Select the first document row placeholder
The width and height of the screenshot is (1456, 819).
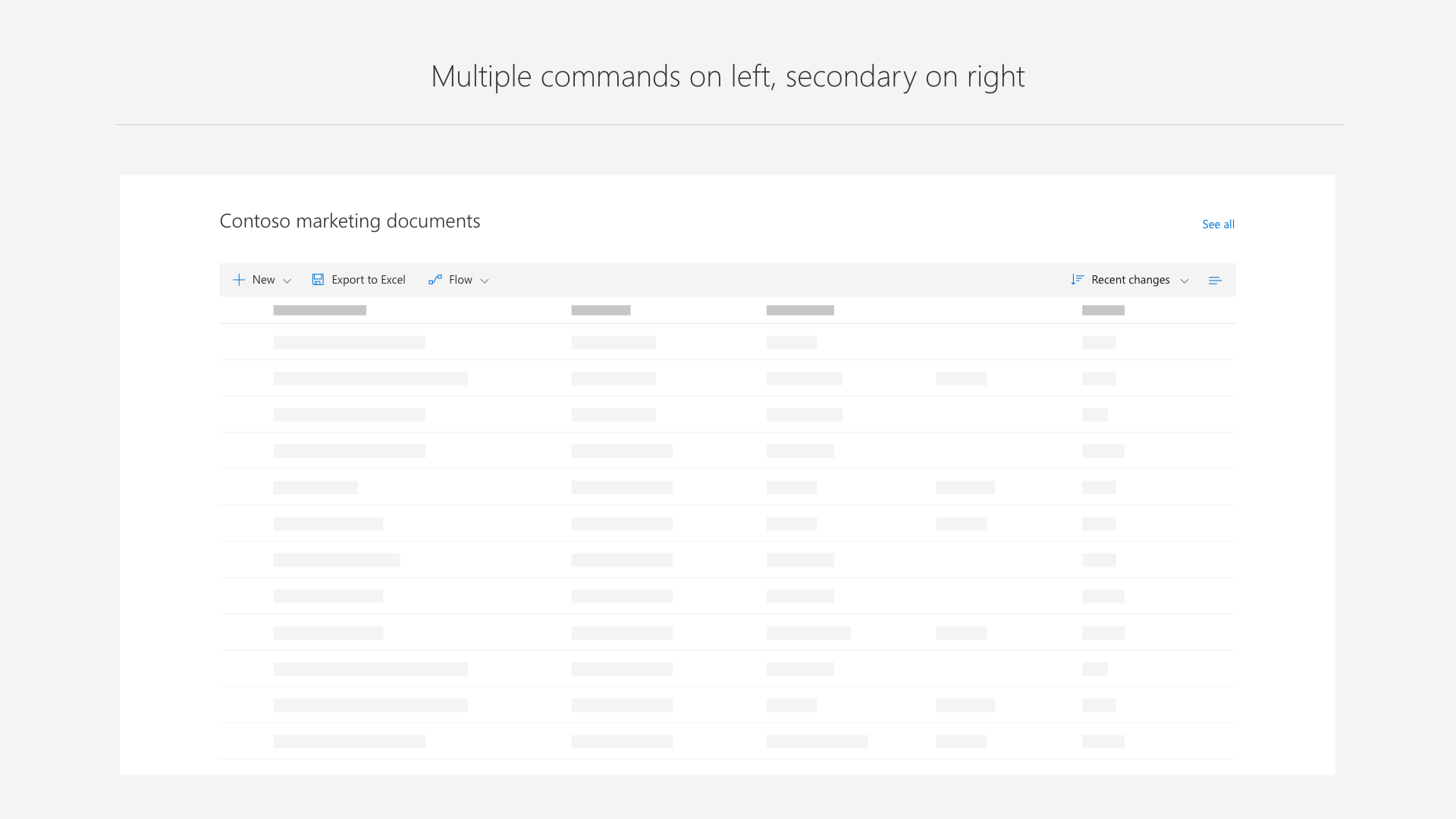(349, 343)
